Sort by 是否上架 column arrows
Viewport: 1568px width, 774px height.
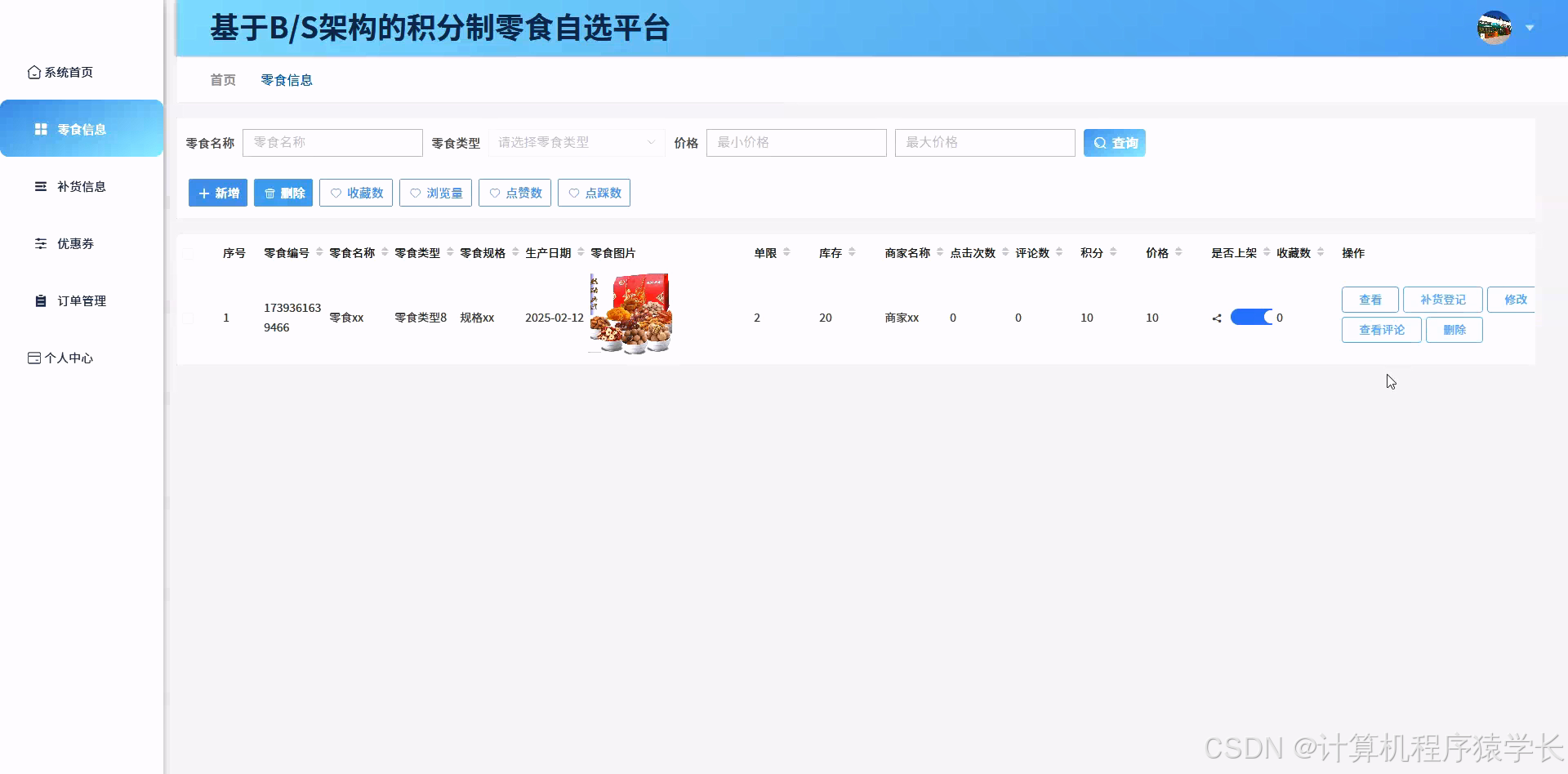click(x=1267, y=252)
